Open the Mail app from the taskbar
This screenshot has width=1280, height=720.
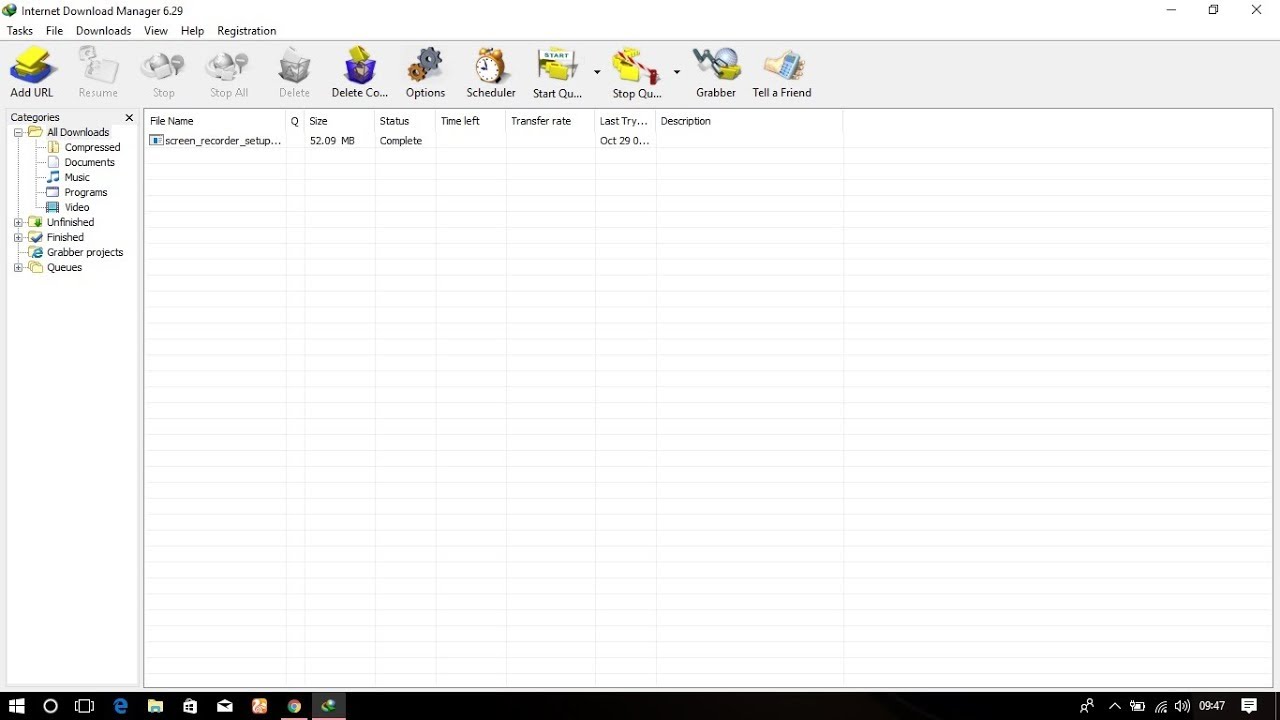click(225, 706)
